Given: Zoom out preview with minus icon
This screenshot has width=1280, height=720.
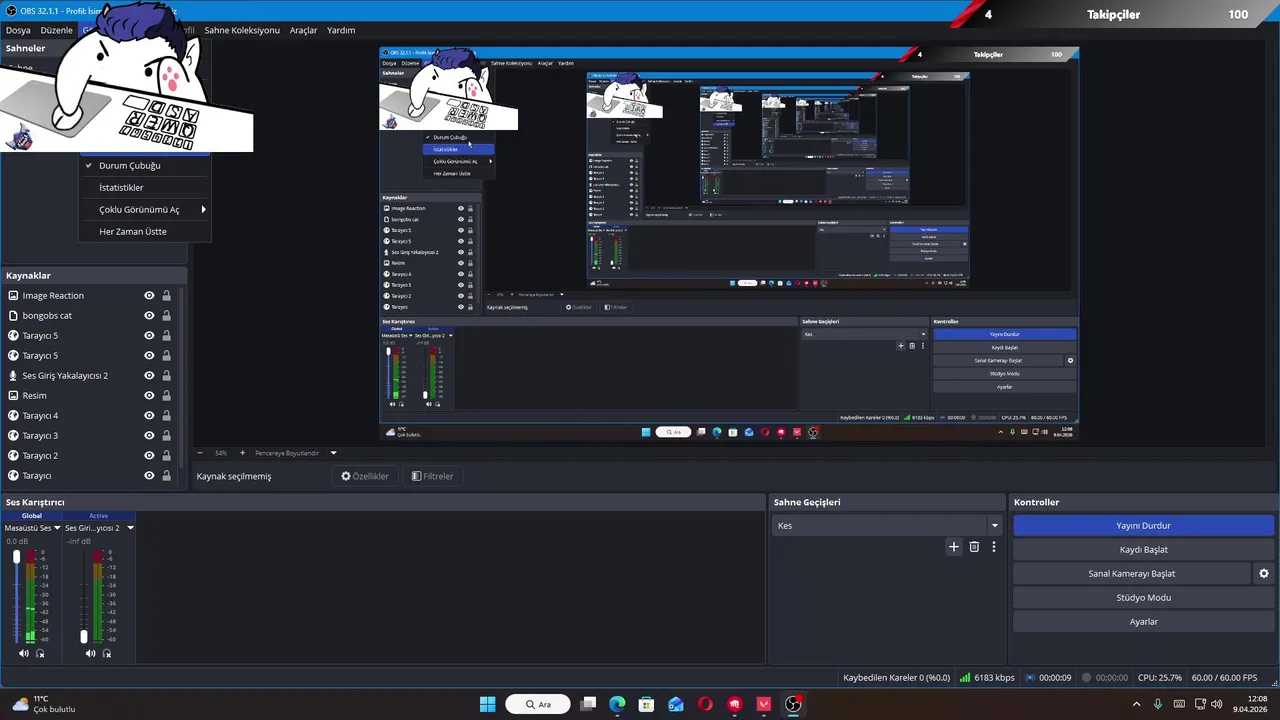Looking at the screenshot, I should pos(200,453).
